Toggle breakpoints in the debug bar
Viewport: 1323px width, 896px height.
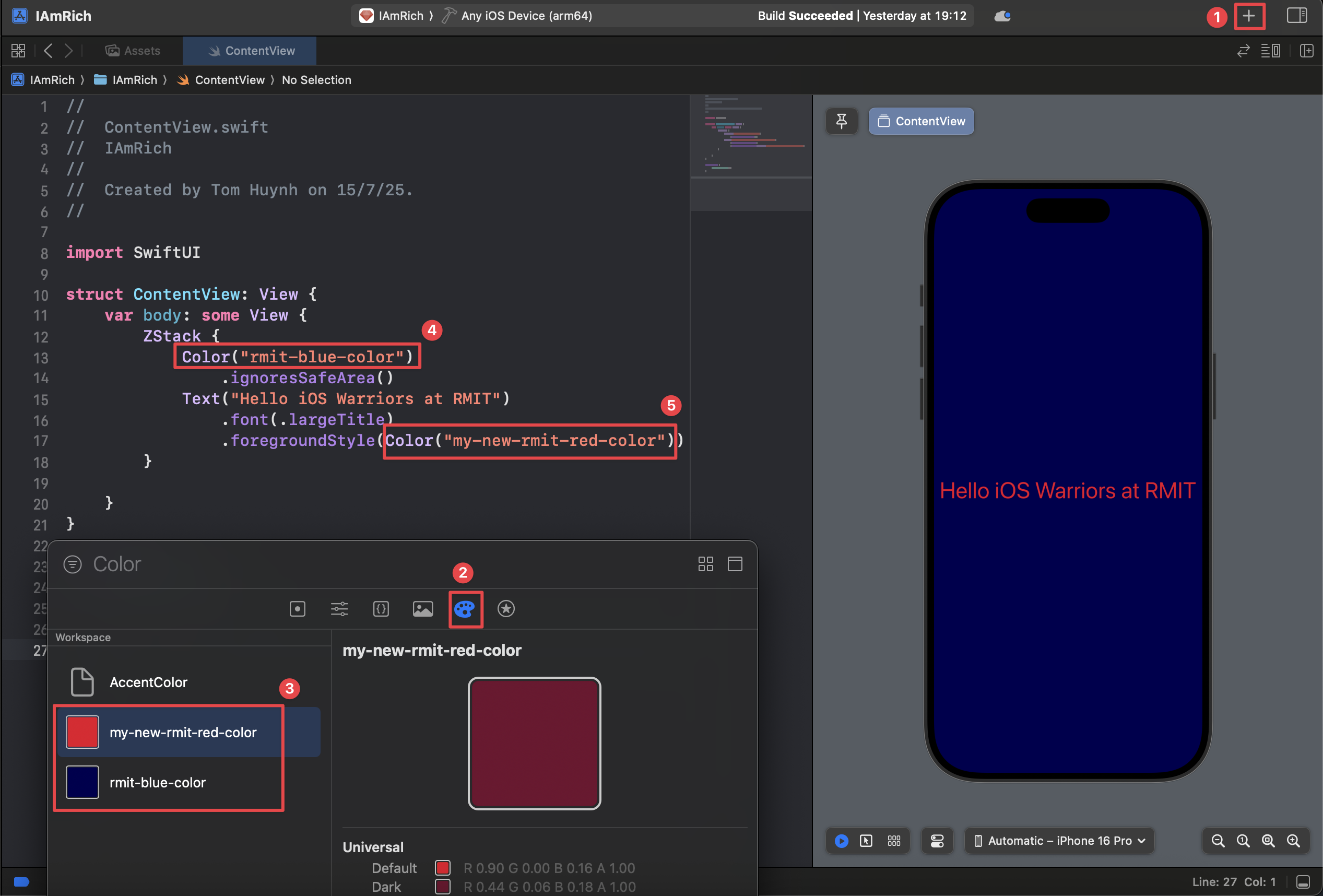tap(21, 882)
